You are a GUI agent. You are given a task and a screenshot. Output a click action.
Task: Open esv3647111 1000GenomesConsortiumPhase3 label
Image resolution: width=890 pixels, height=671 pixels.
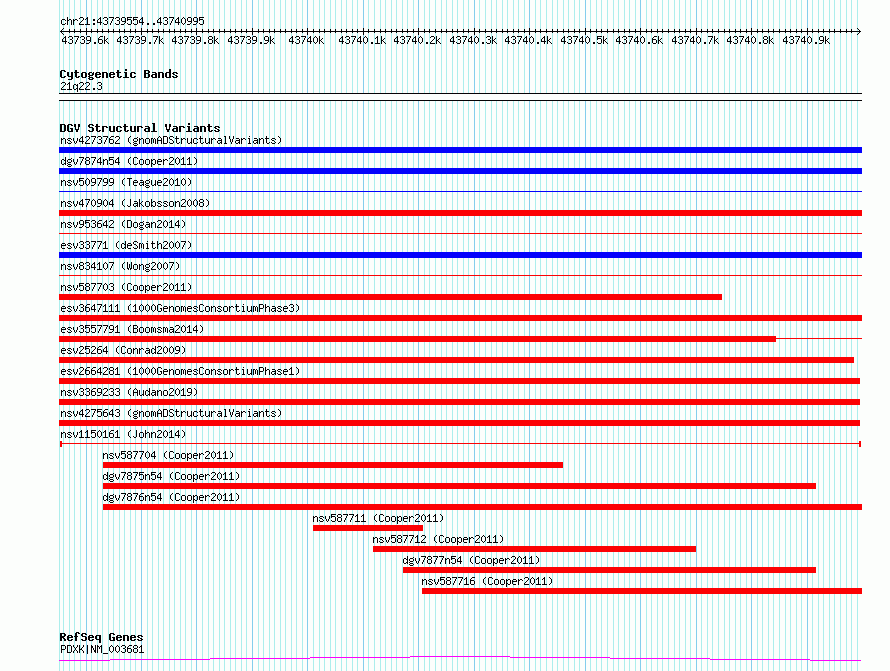tap(180, 308)
